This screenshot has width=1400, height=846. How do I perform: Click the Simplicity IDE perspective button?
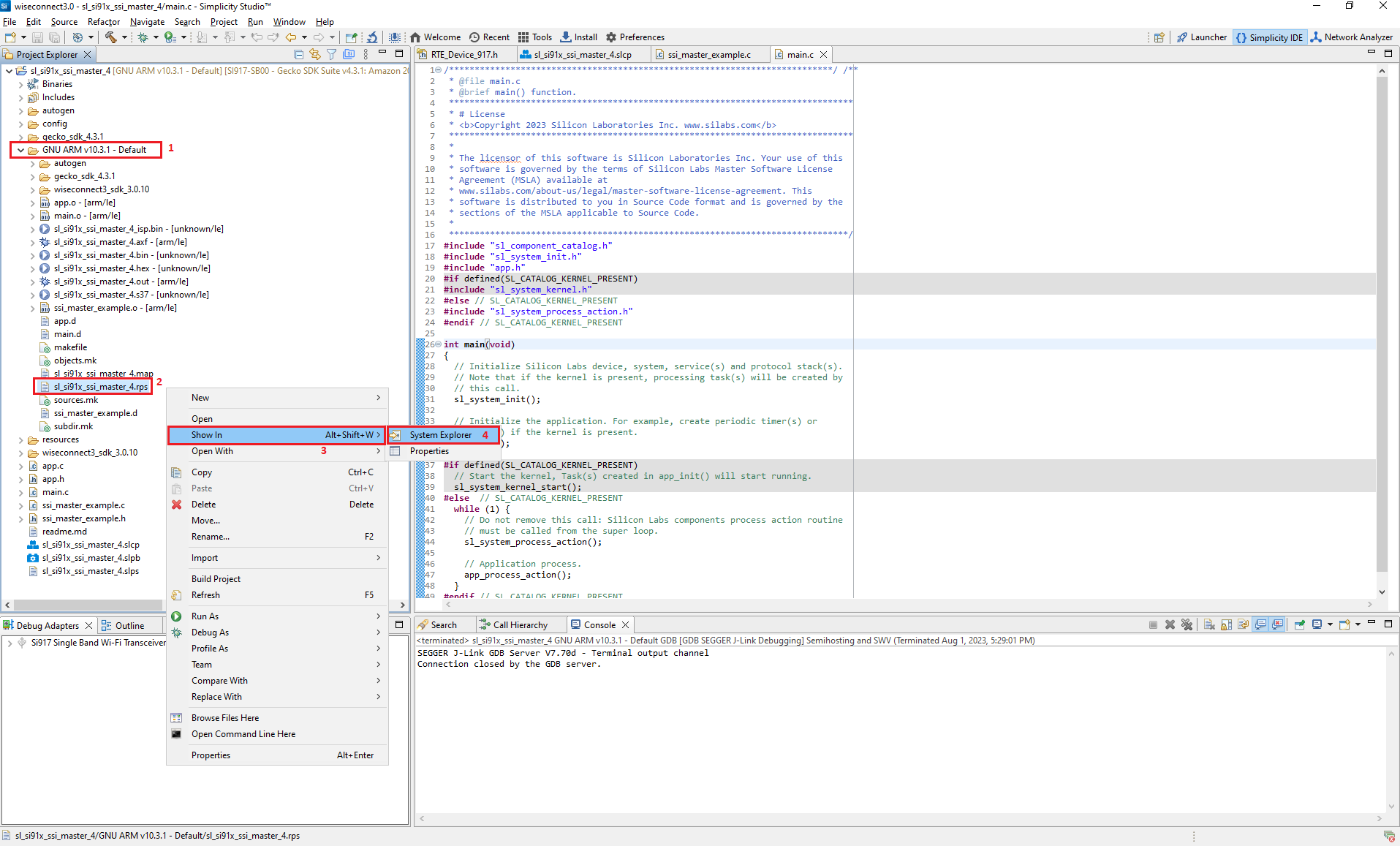coord(1269,37)
